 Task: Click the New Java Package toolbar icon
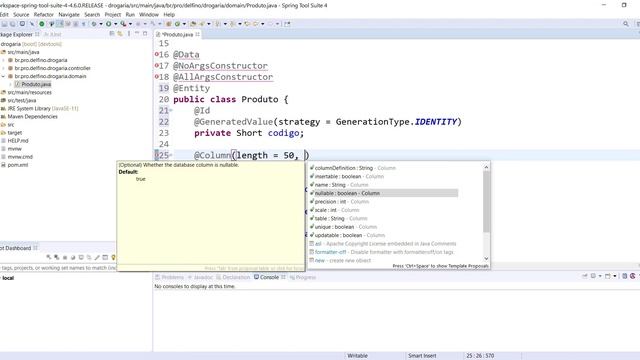pyautogui.click(x=169, y=24)
